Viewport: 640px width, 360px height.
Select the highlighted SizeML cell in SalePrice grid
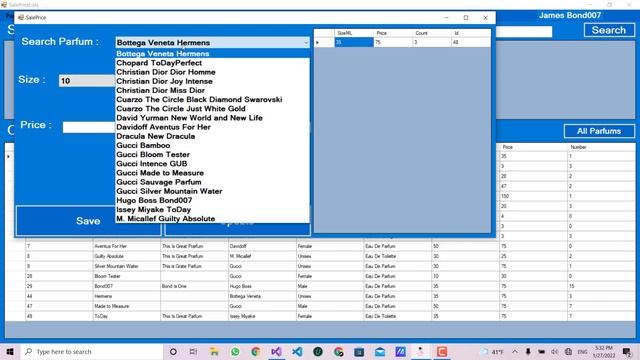[x=354, y=42]
